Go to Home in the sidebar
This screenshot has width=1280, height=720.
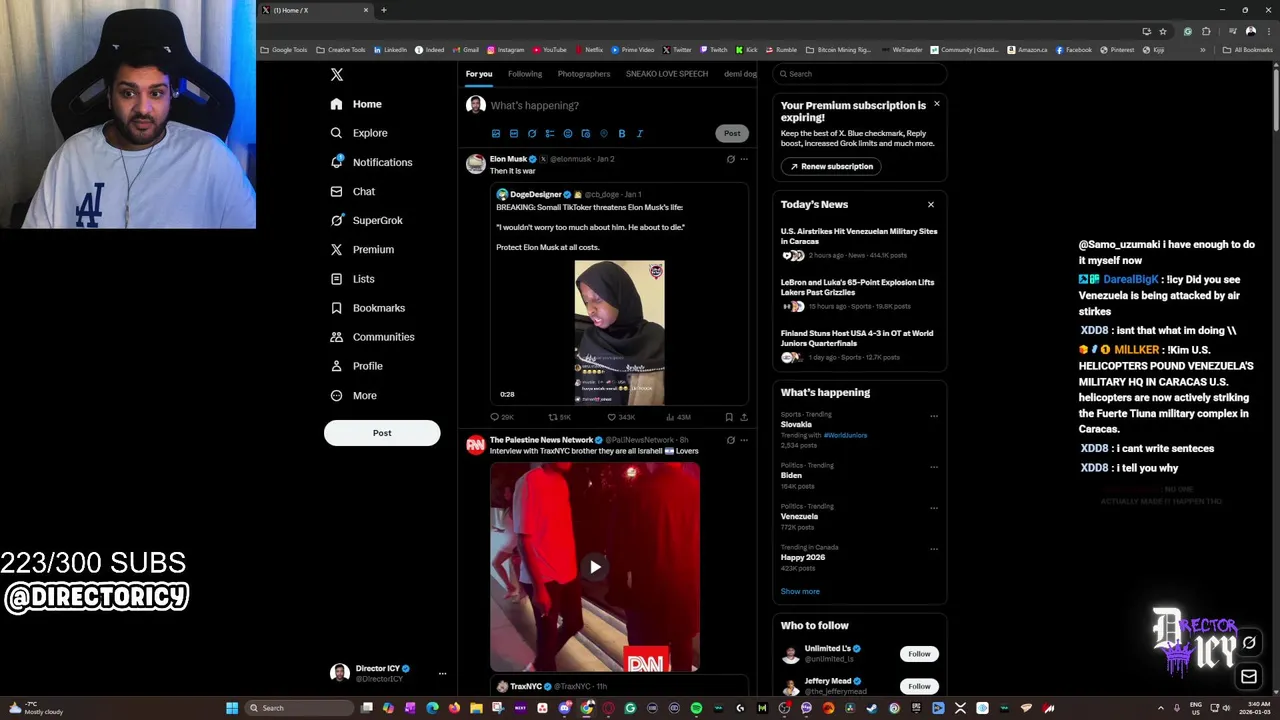[356, 104]
